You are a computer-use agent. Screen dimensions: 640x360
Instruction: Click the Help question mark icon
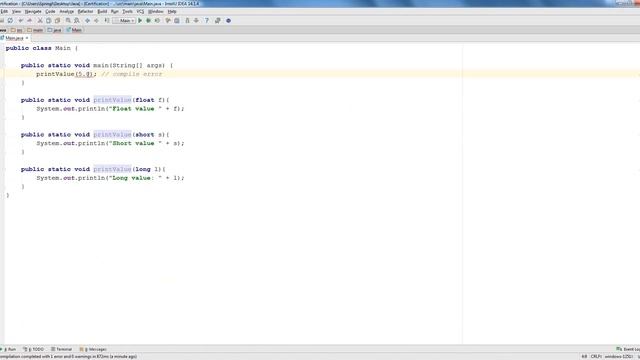pyautogui.click(x=207, y=20)
